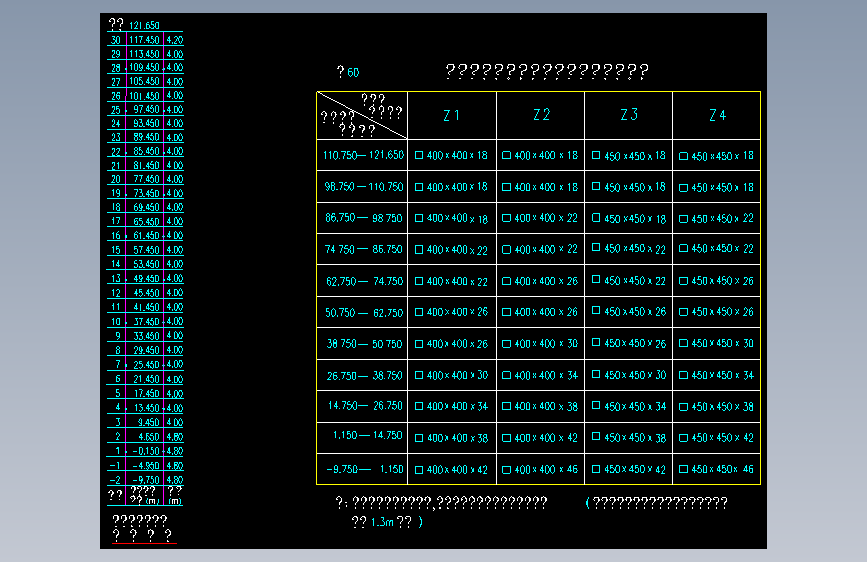Select Z3 cell 450×450×26 in the 50.750—62.750 row
The height and width of the screenshot is (562, 867).
629,311
